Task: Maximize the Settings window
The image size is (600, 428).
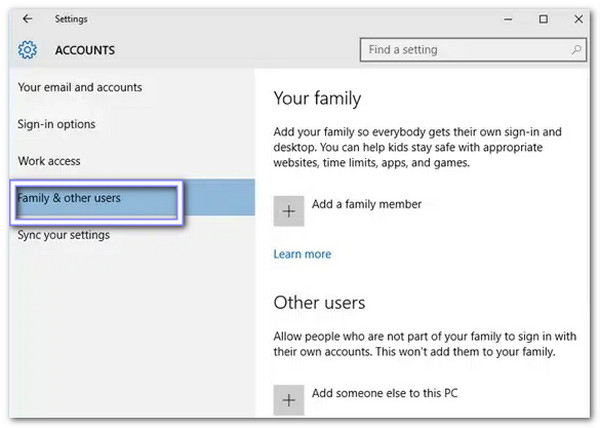Action: [x=543, y=18]
